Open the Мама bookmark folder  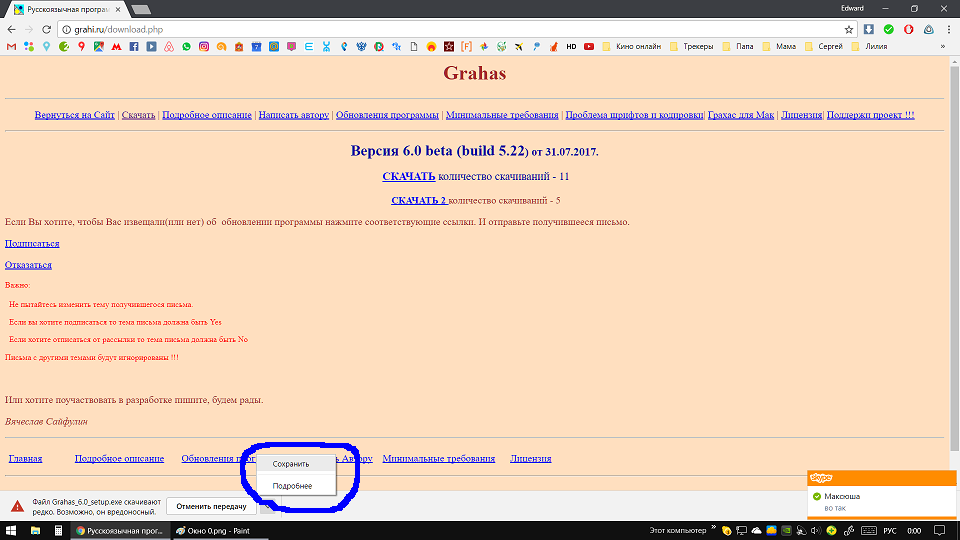point(779,47)
